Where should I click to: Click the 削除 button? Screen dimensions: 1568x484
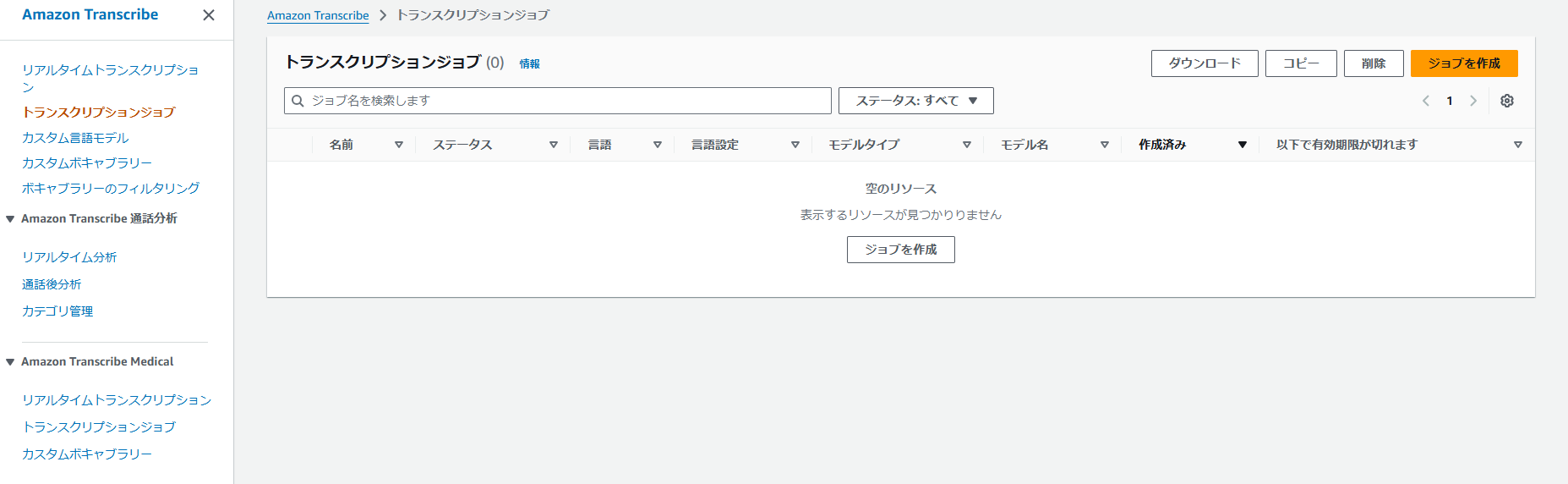(1374, 63)
